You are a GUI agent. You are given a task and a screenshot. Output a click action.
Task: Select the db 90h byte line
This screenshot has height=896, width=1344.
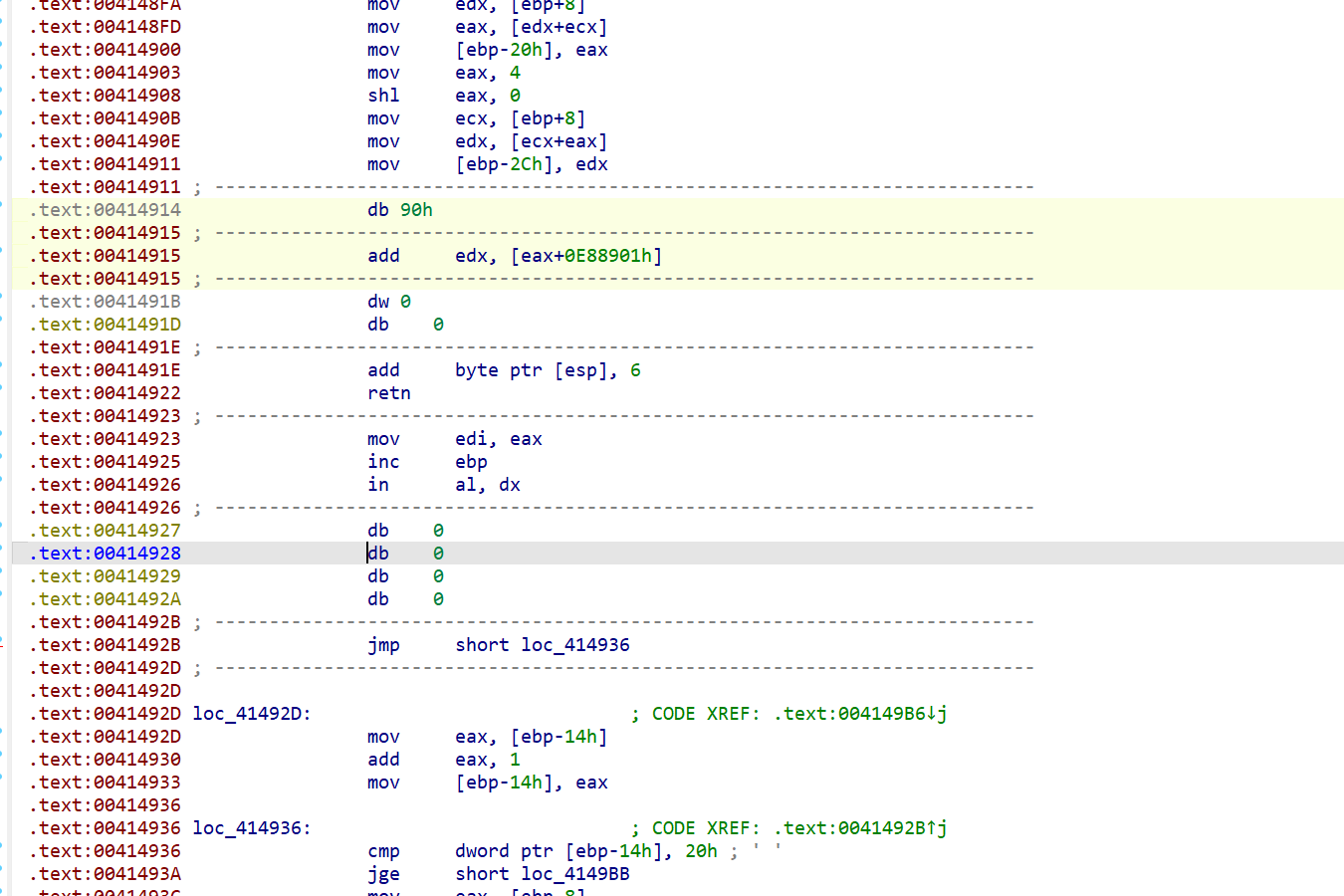399,209
